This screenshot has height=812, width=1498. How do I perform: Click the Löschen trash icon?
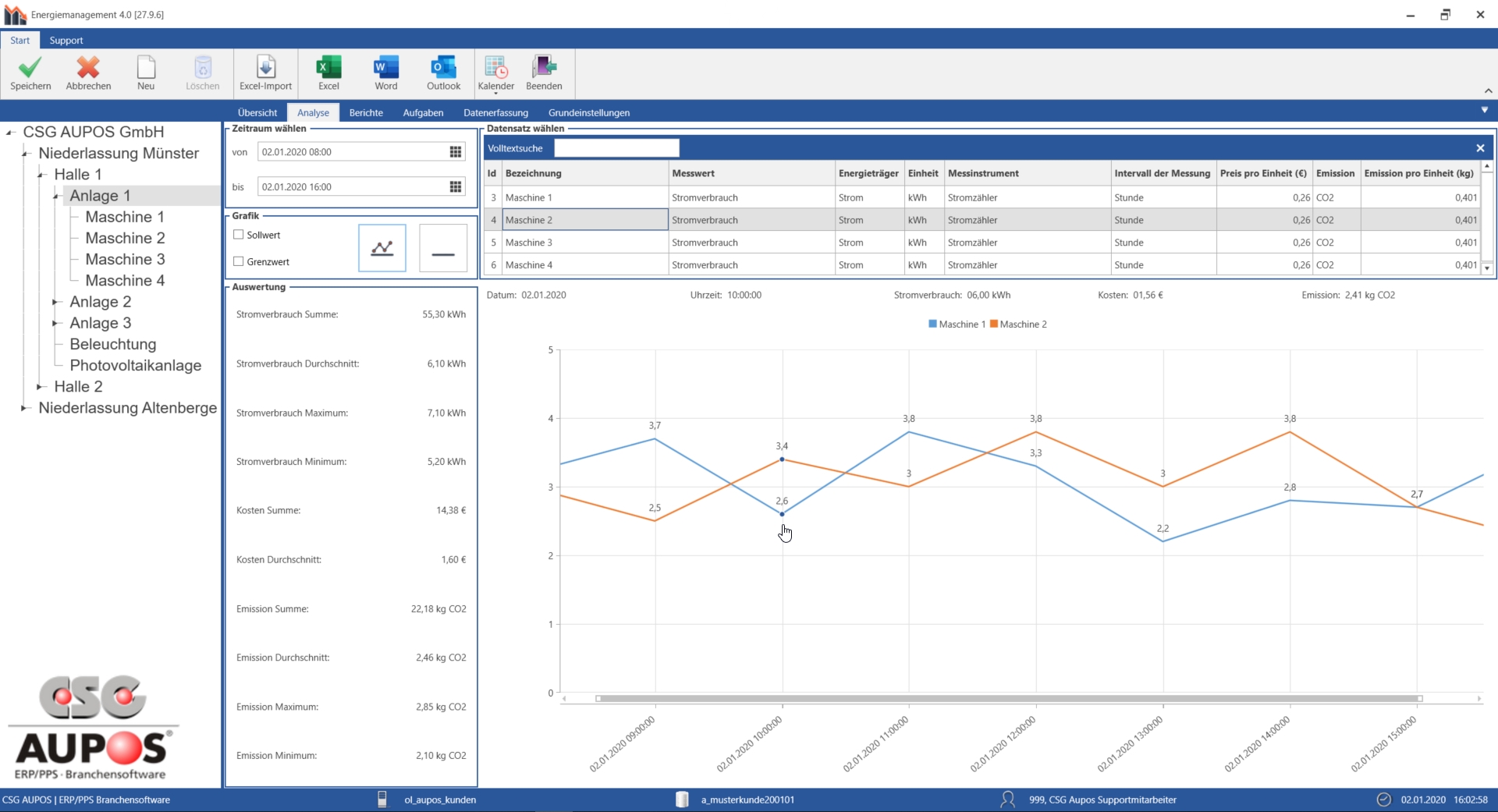pyautogui.click(x=203, y=68)
